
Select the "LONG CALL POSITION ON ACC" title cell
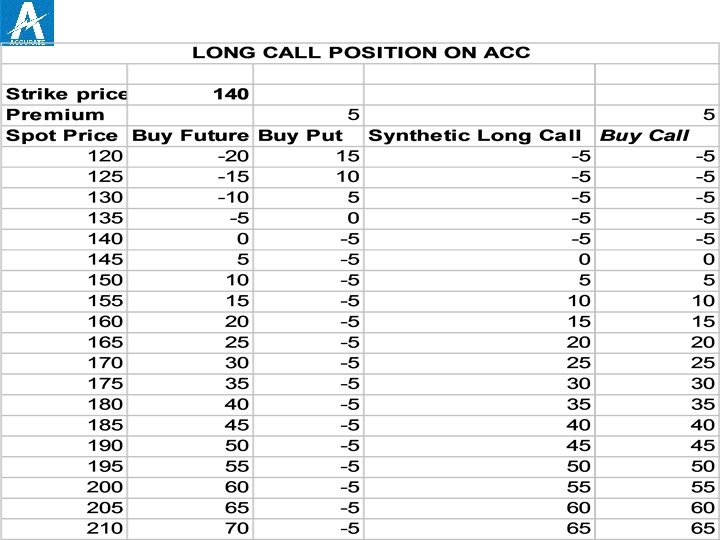360,52
